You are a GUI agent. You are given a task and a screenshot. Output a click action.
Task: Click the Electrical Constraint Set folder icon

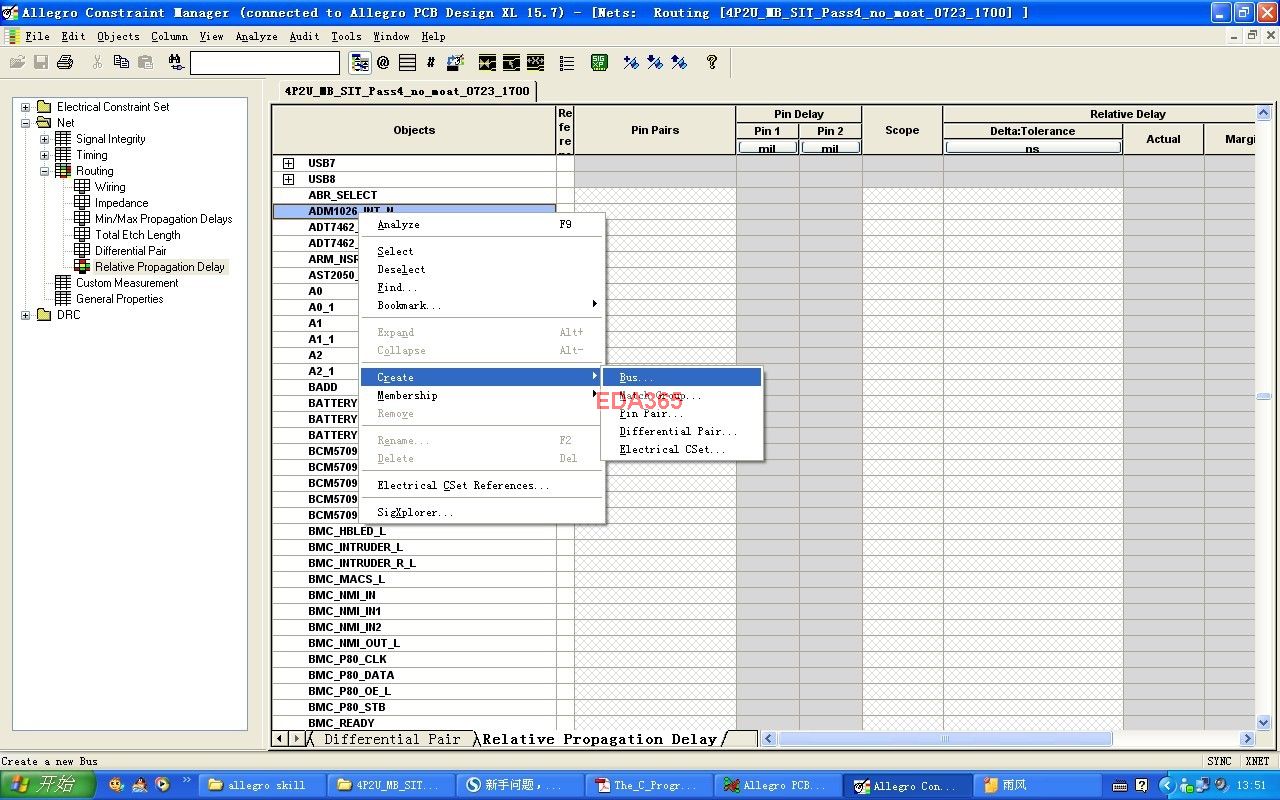[x=43, y=107]
